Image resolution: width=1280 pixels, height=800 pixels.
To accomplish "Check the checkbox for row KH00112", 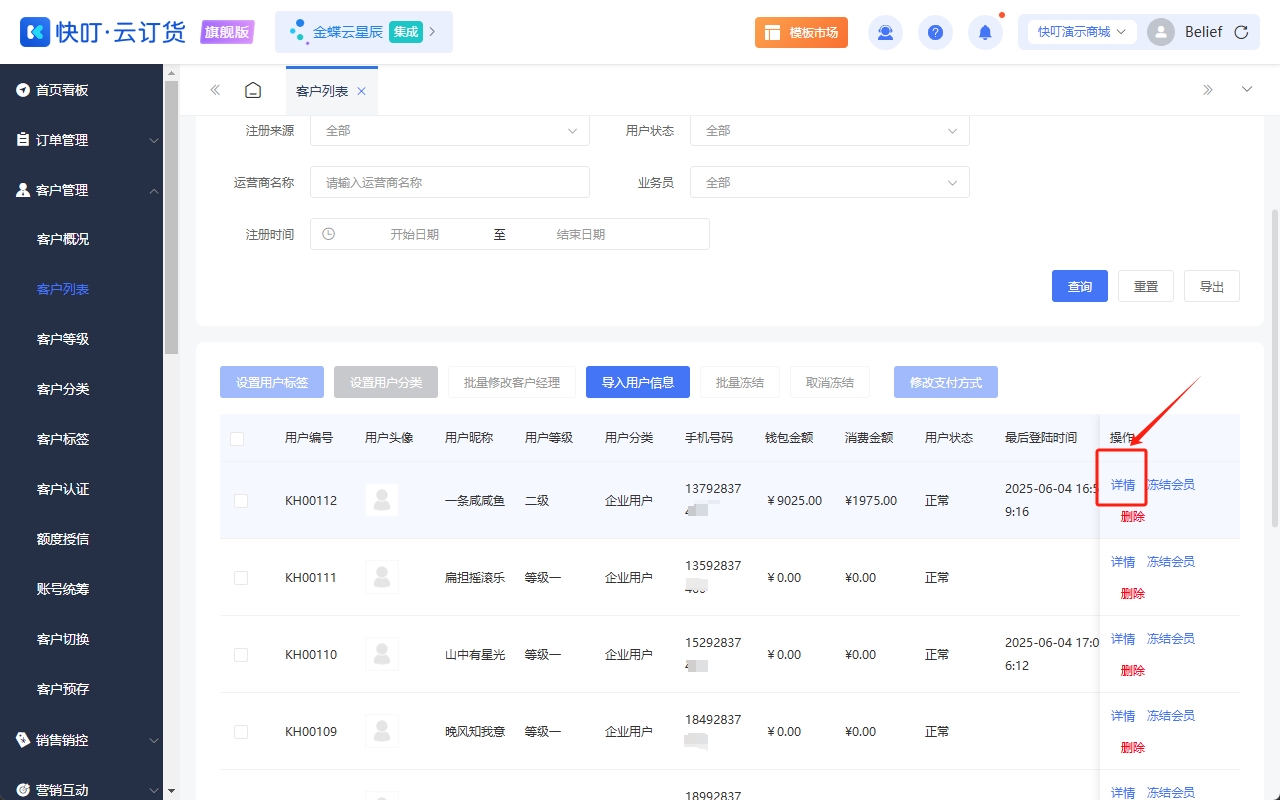I will pyautogui.click(x=241, y=500).
